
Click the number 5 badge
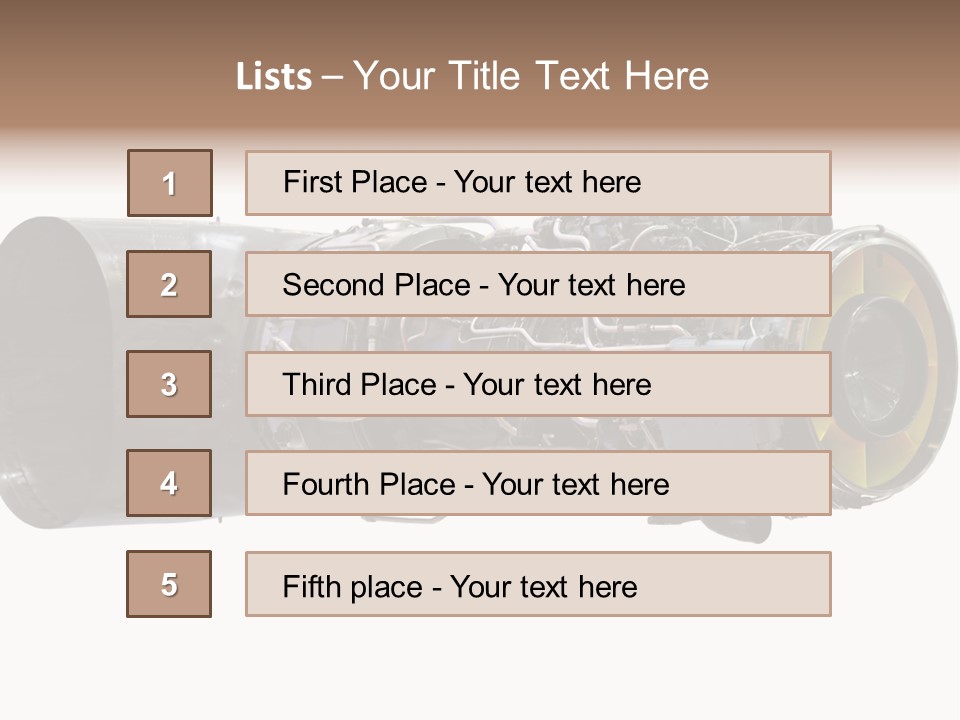(x=169, y=584)
